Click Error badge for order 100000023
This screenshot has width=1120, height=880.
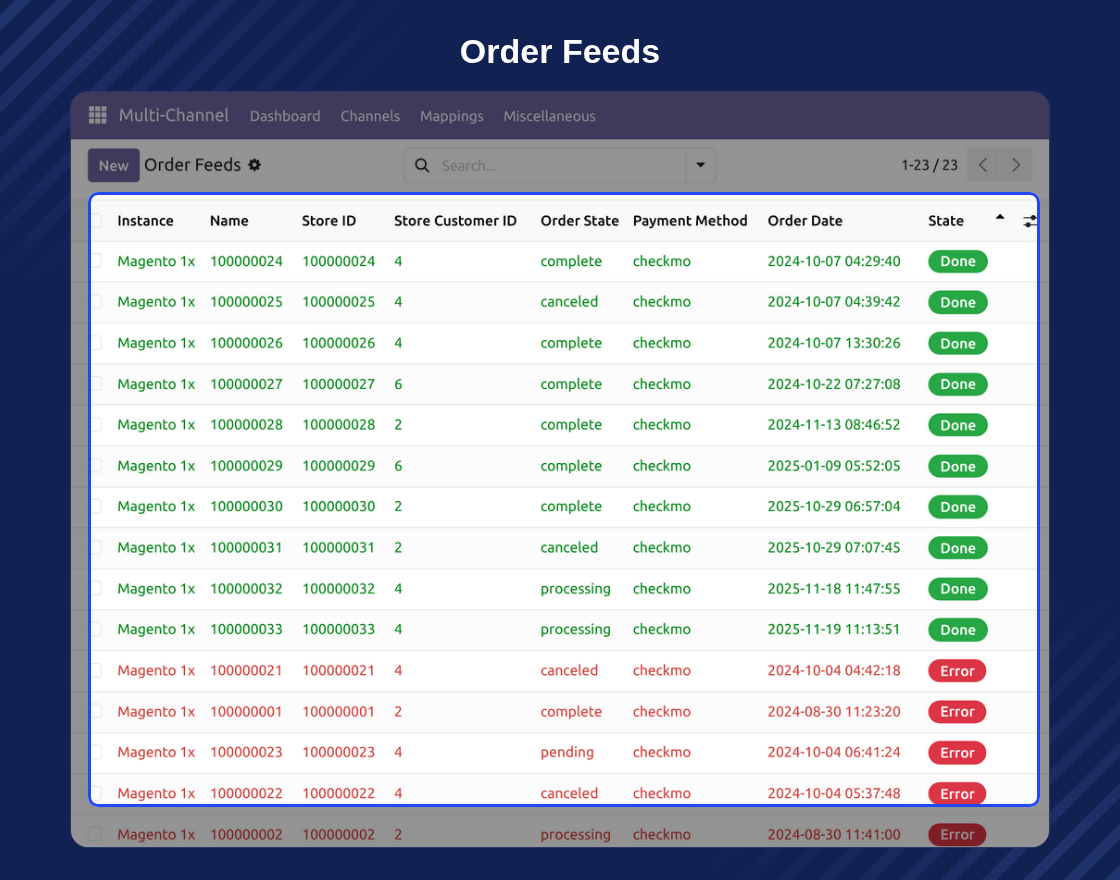pos(957,753)
